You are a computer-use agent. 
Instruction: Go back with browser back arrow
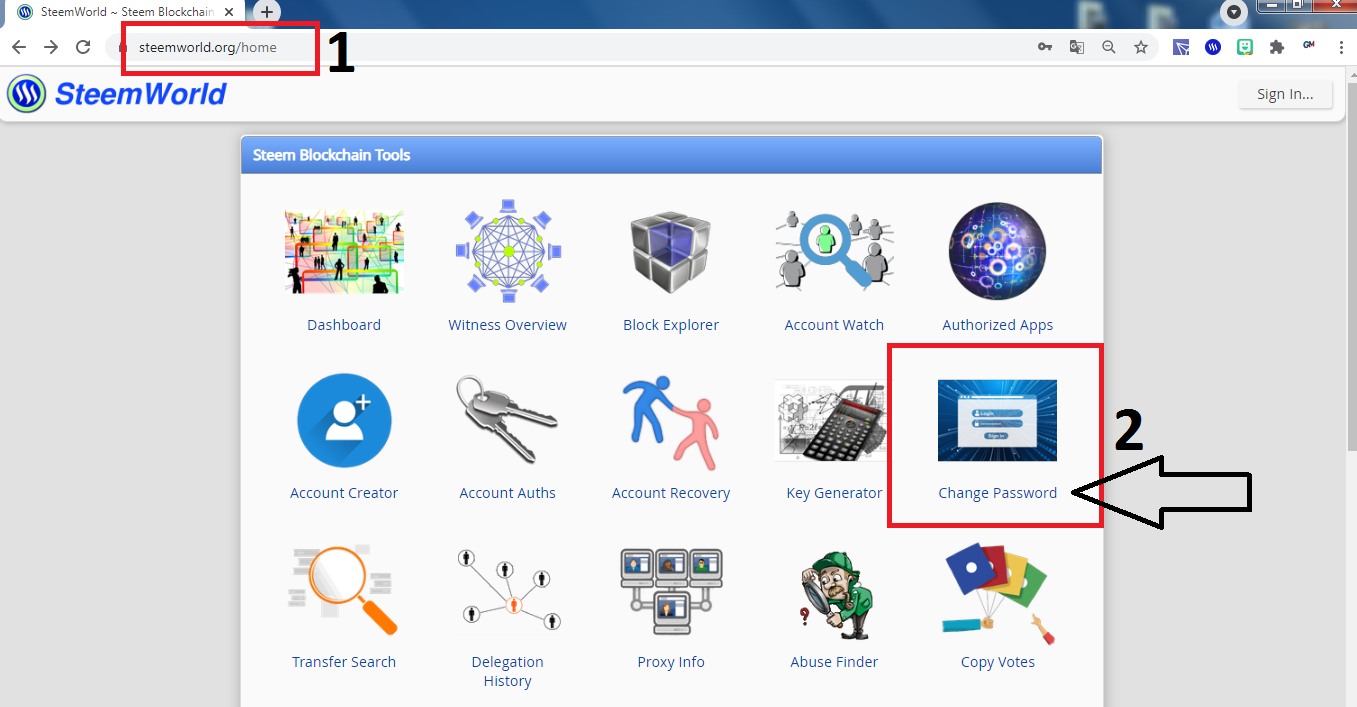19,47
